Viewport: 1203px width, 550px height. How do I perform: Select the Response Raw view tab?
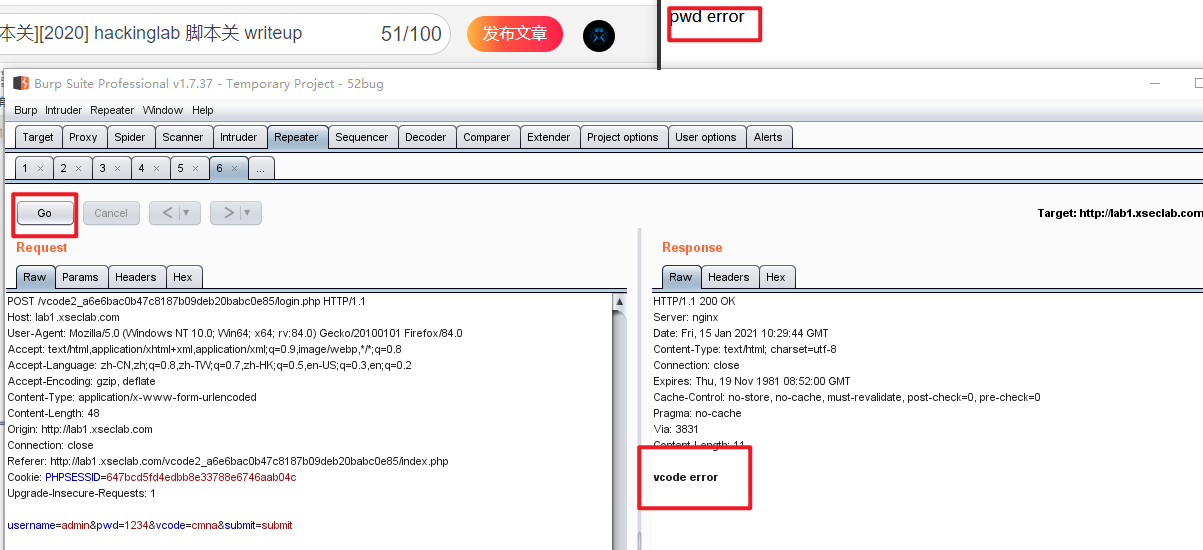click(x=681, y=277)
